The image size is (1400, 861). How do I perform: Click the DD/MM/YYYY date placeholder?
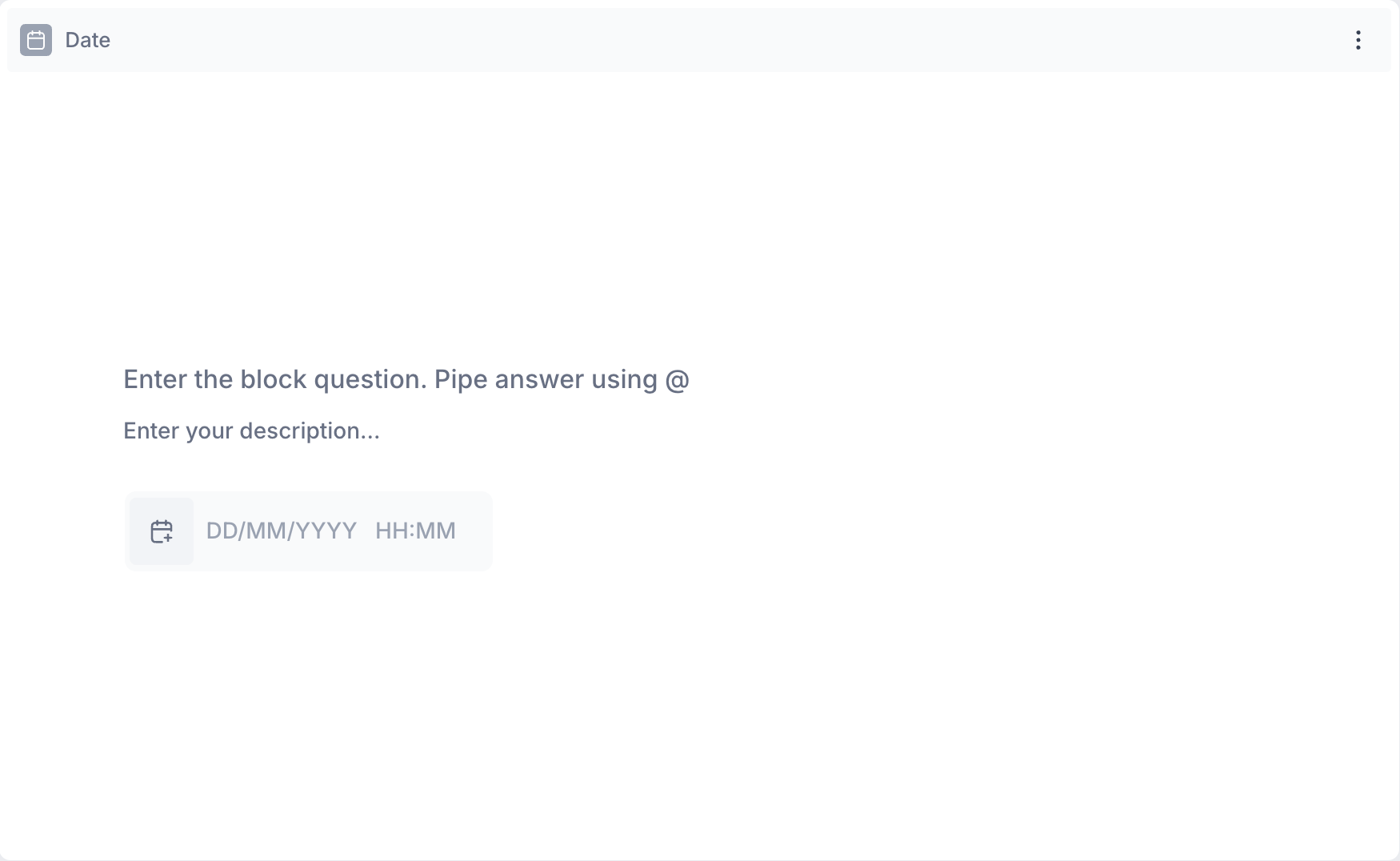pyautogui.click(x=281, y=531)
